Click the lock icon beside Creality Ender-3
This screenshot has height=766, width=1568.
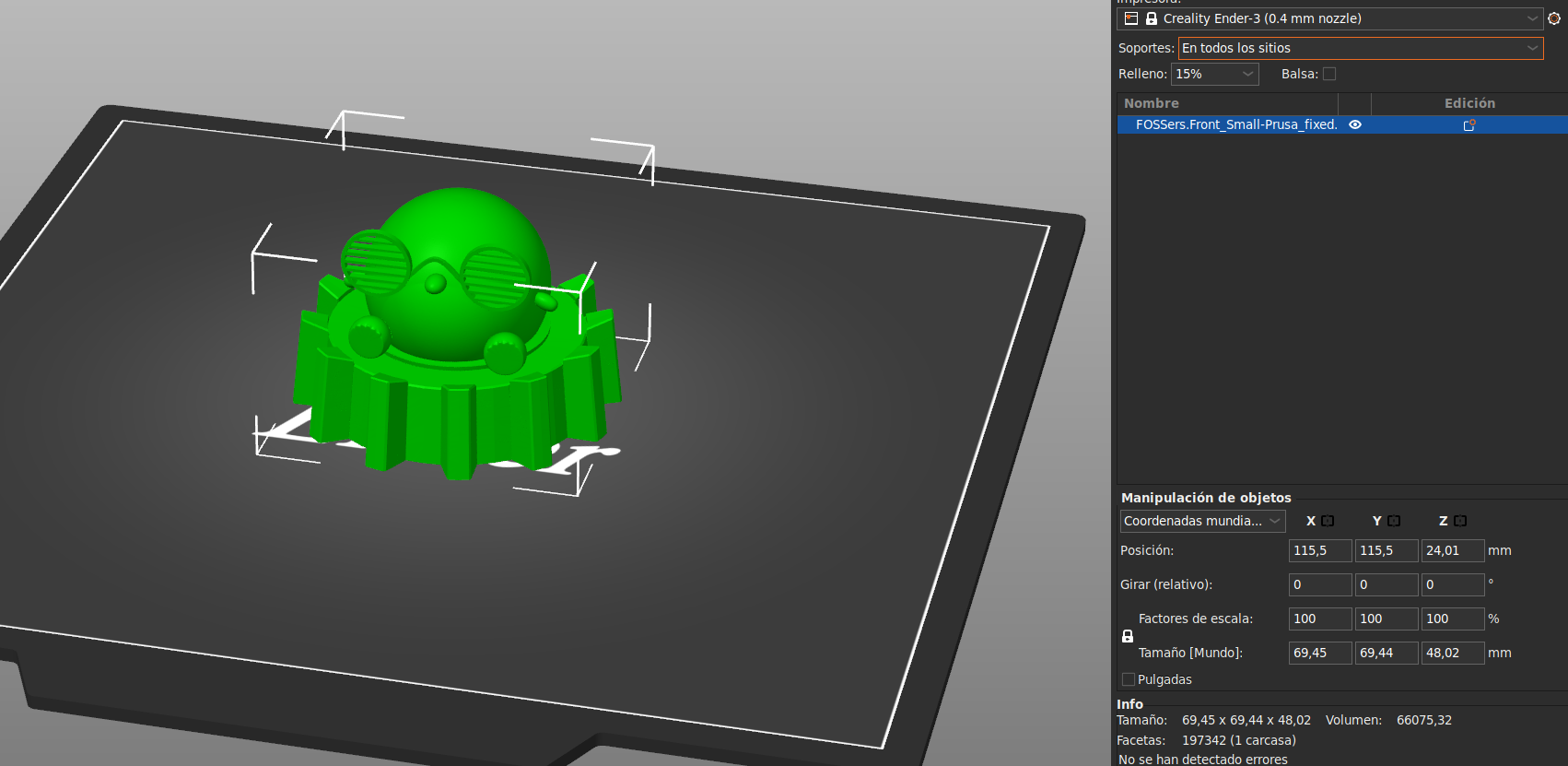(1152, 18)
